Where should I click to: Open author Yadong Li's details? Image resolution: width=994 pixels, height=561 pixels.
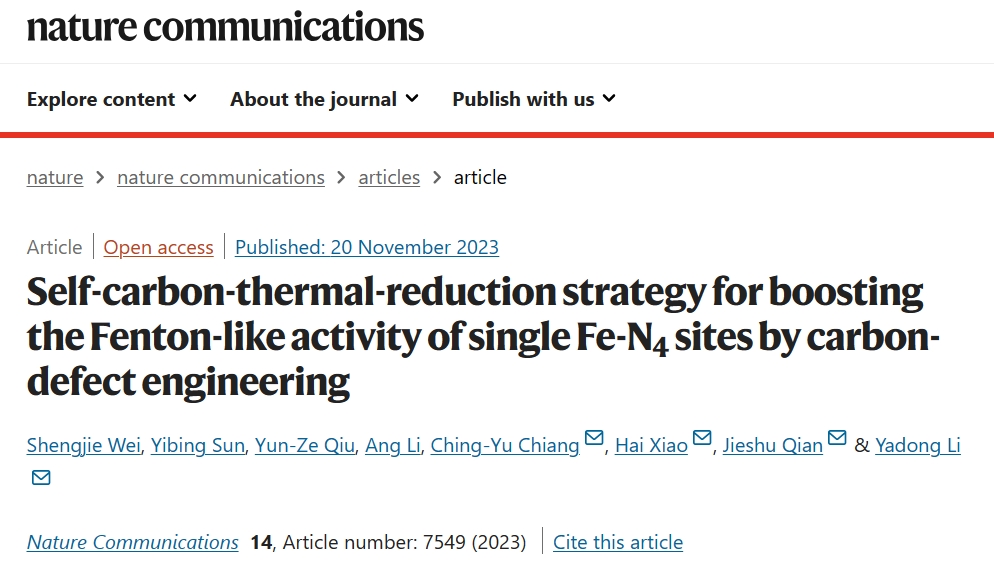coord(918,446)
